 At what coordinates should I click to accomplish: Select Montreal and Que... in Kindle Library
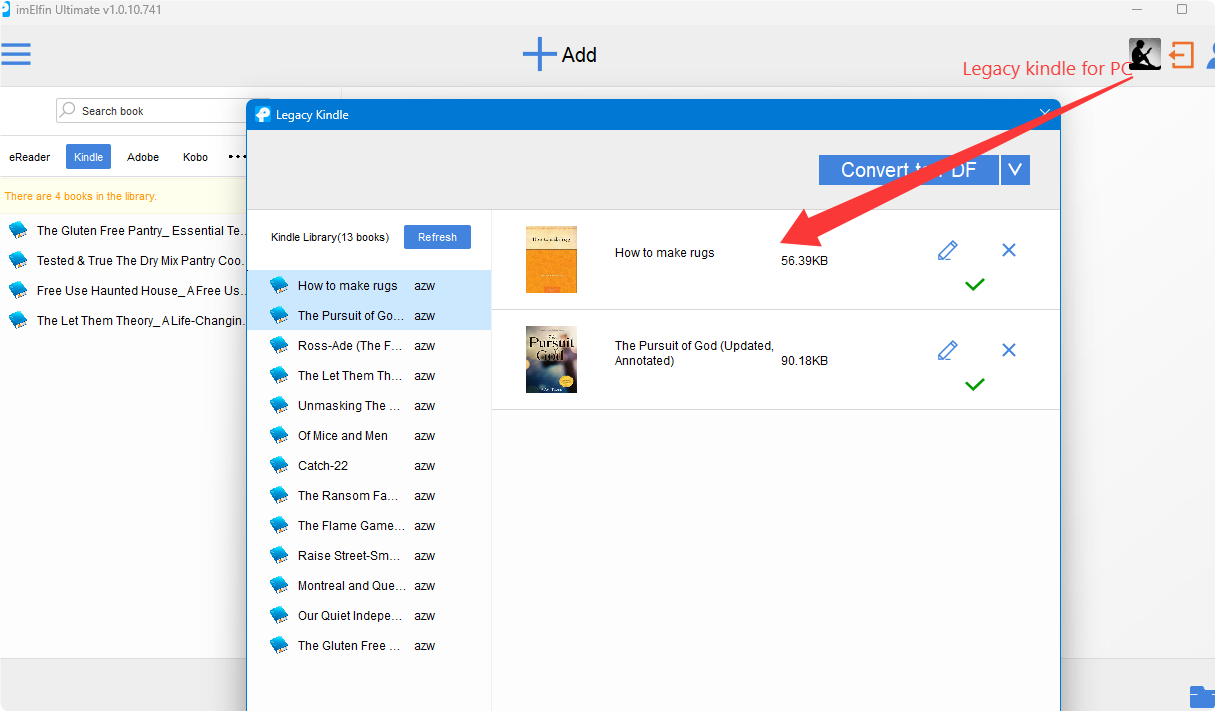coord(369,585)
